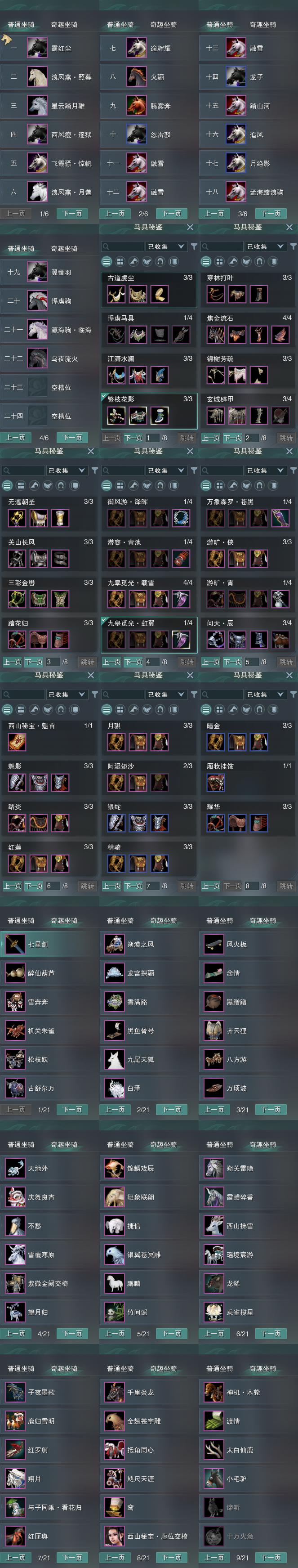
Task: Open 已收集 dropdown above 西山秘宝·魁首 panel
Action: point(66,694)
